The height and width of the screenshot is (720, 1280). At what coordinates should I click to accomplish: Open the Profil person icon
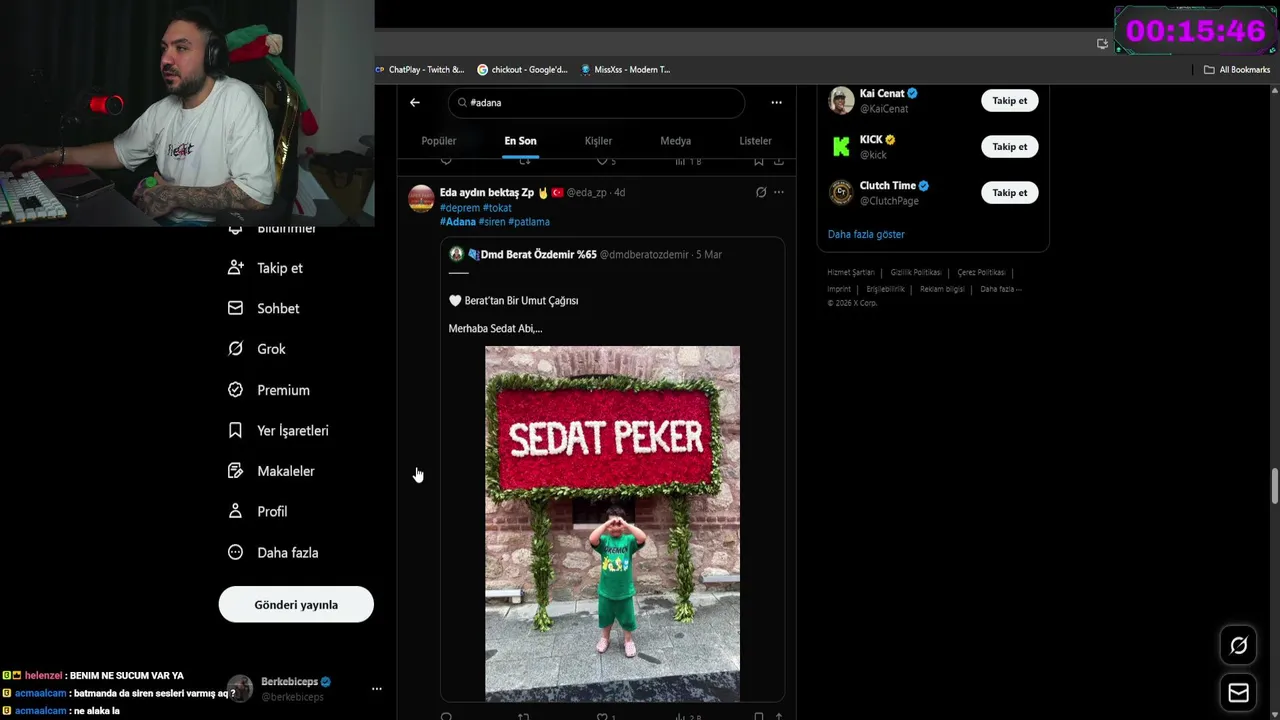[x=235, y=511]
